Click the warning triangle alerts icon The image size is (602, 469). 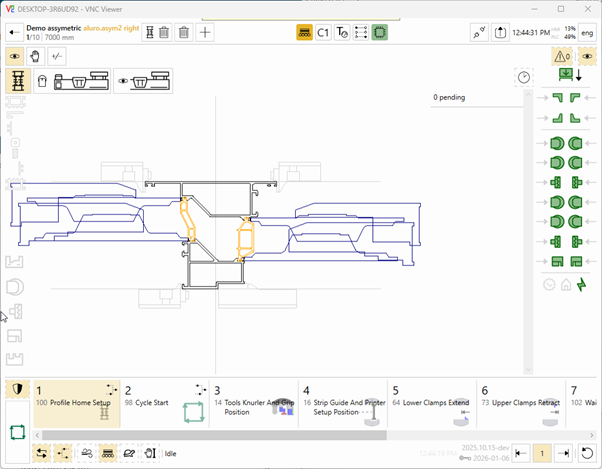point(561,56)
